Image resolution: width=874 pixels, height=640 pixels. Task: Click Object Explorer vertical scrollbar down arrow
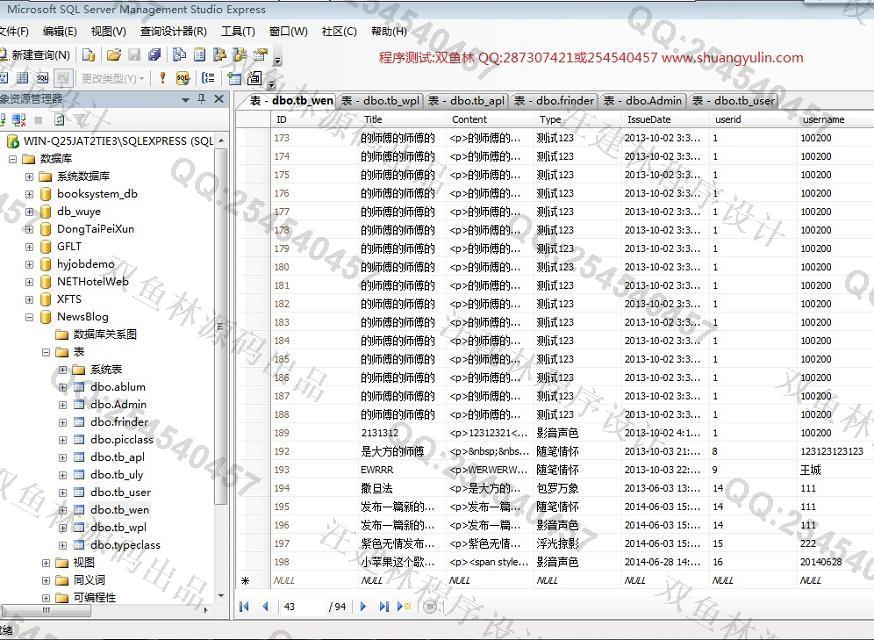tap(221, 596)
